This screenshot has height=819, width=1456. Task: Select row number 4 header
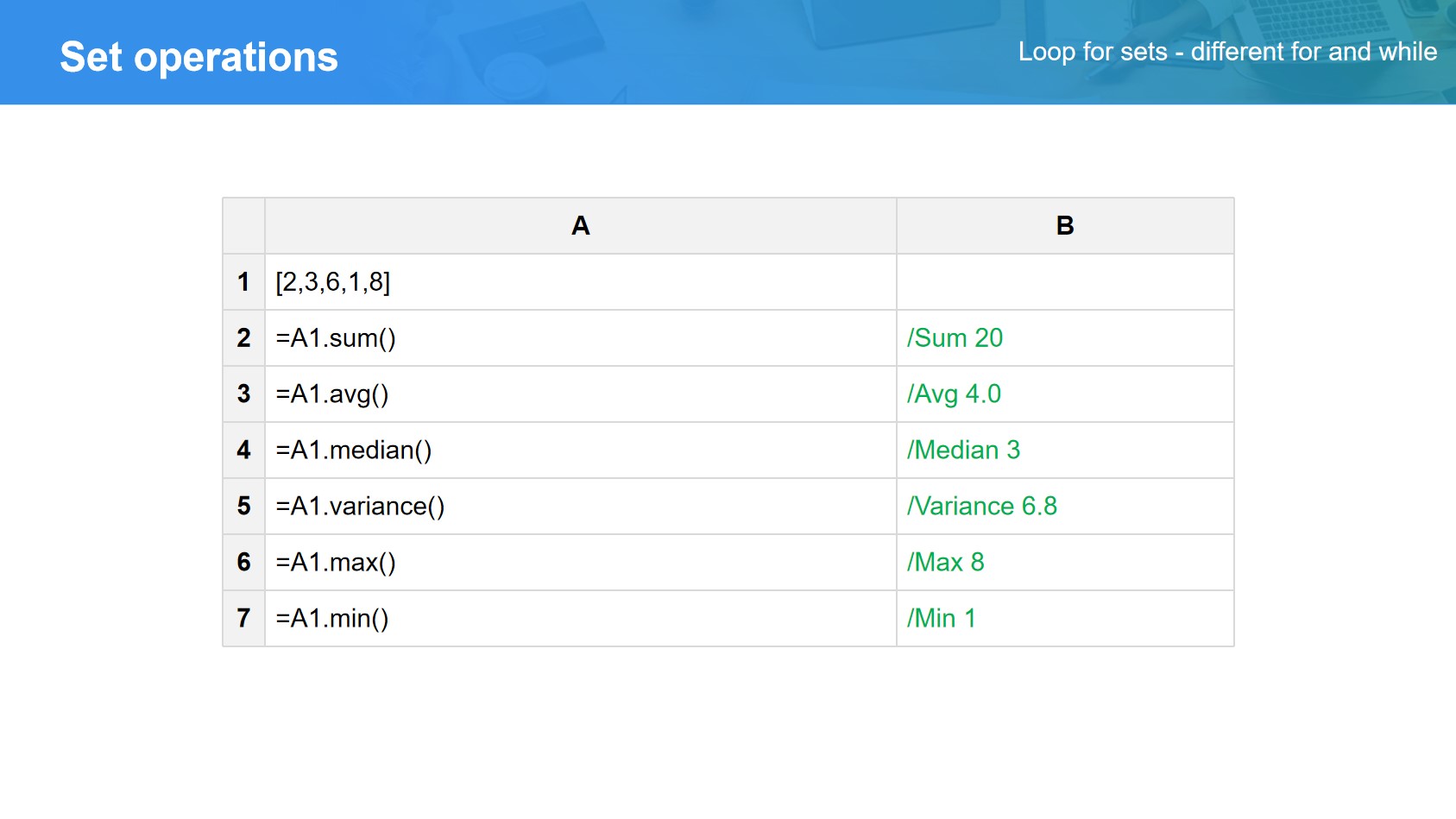tap(243, 450)
